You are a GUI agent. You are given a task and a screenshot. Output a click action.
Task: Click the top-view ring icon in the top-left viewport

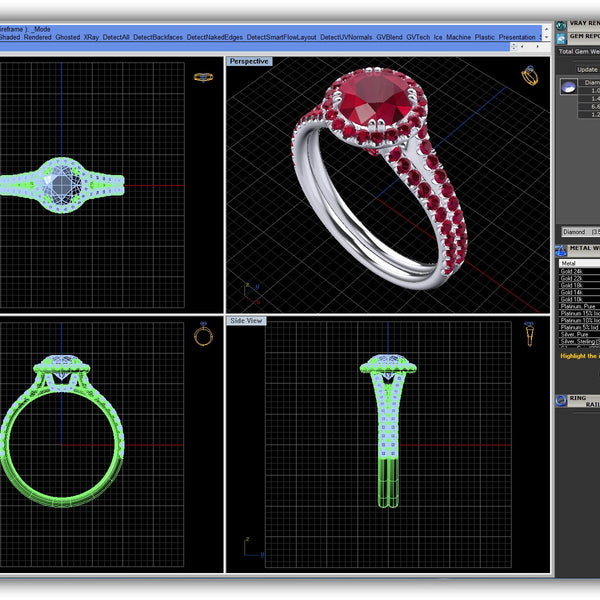203,76
